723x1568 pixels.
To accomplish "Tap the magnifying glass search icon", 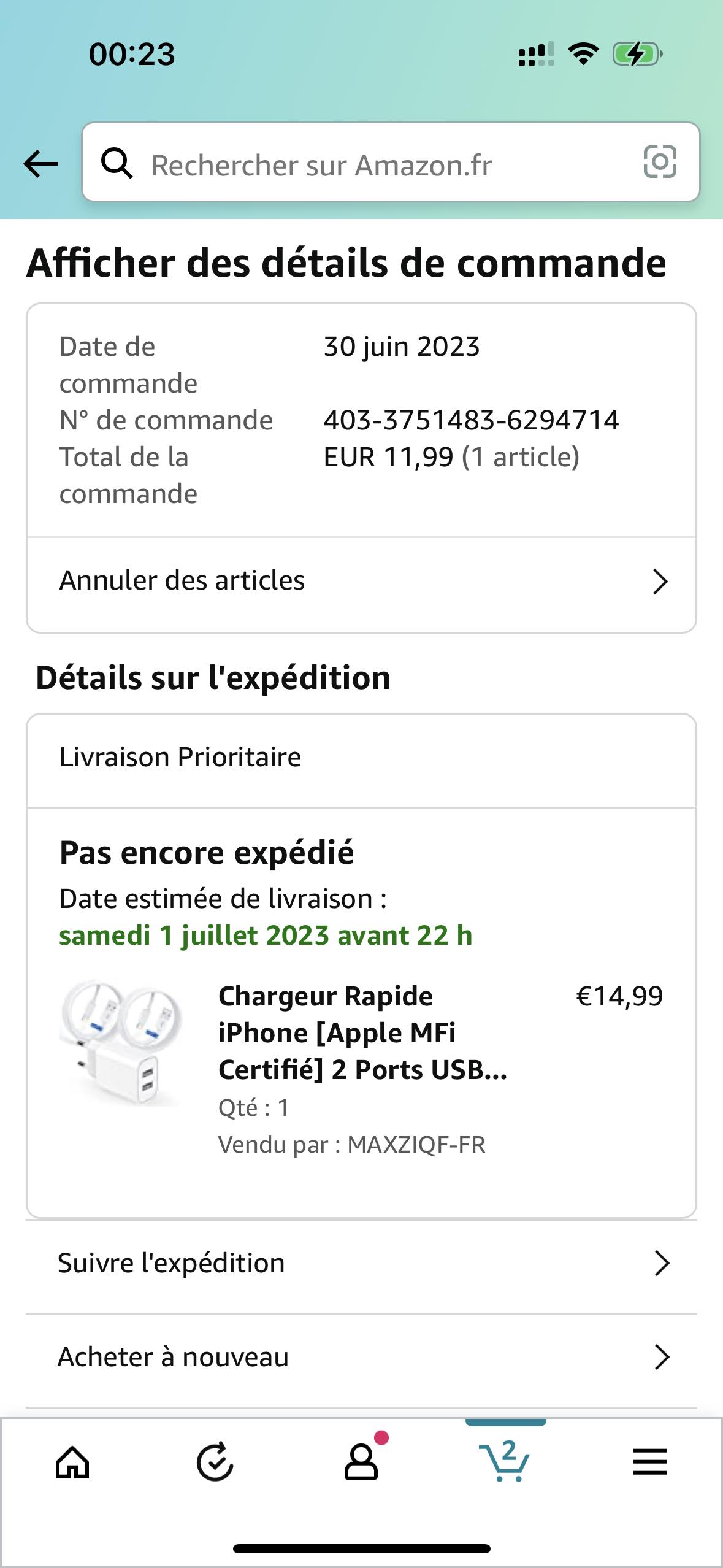I will (x=117, y=164).
